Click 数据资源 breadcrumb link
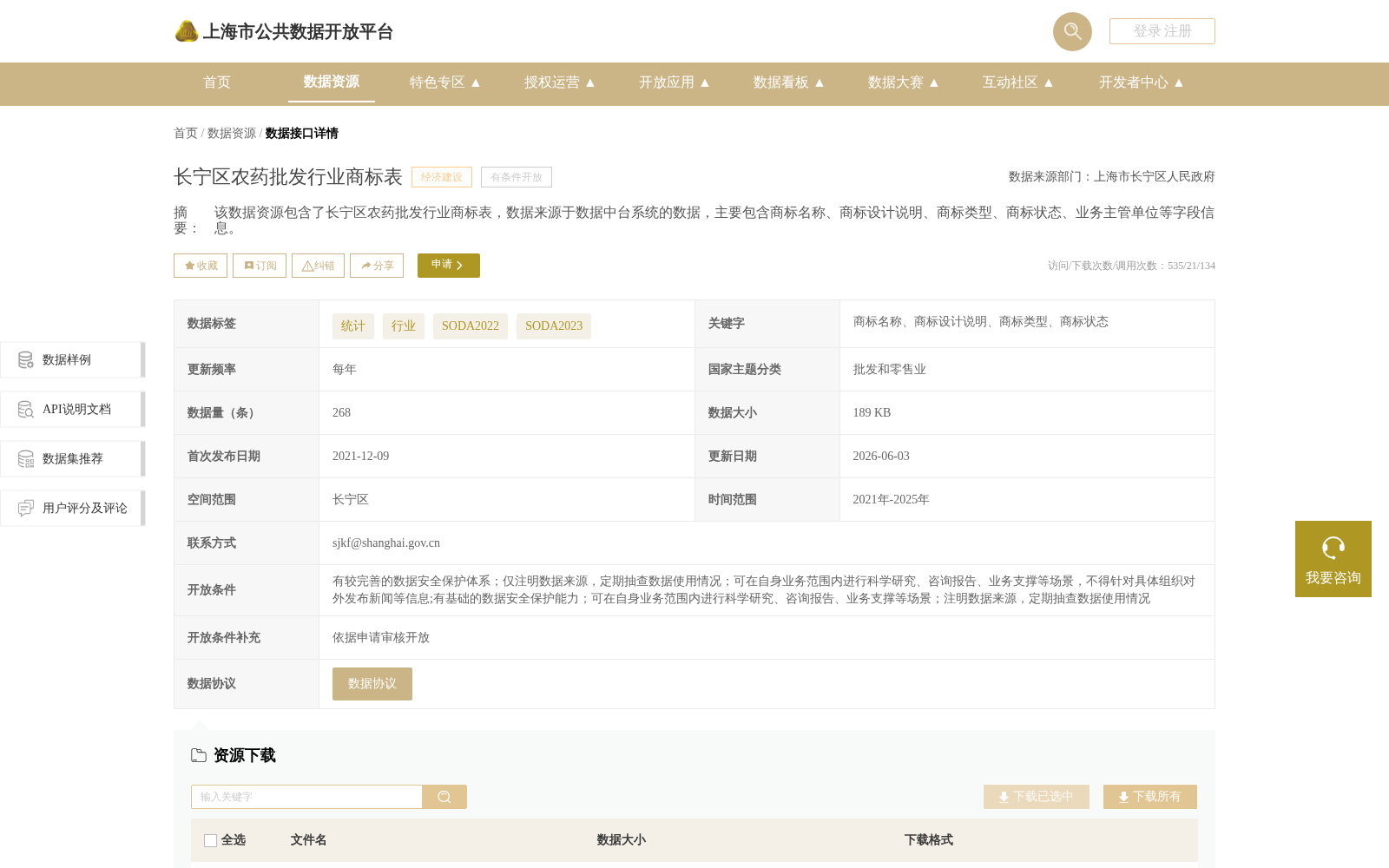Image resolution: width=1389 pixels, height=868 pixels. (x=232, y=134)
